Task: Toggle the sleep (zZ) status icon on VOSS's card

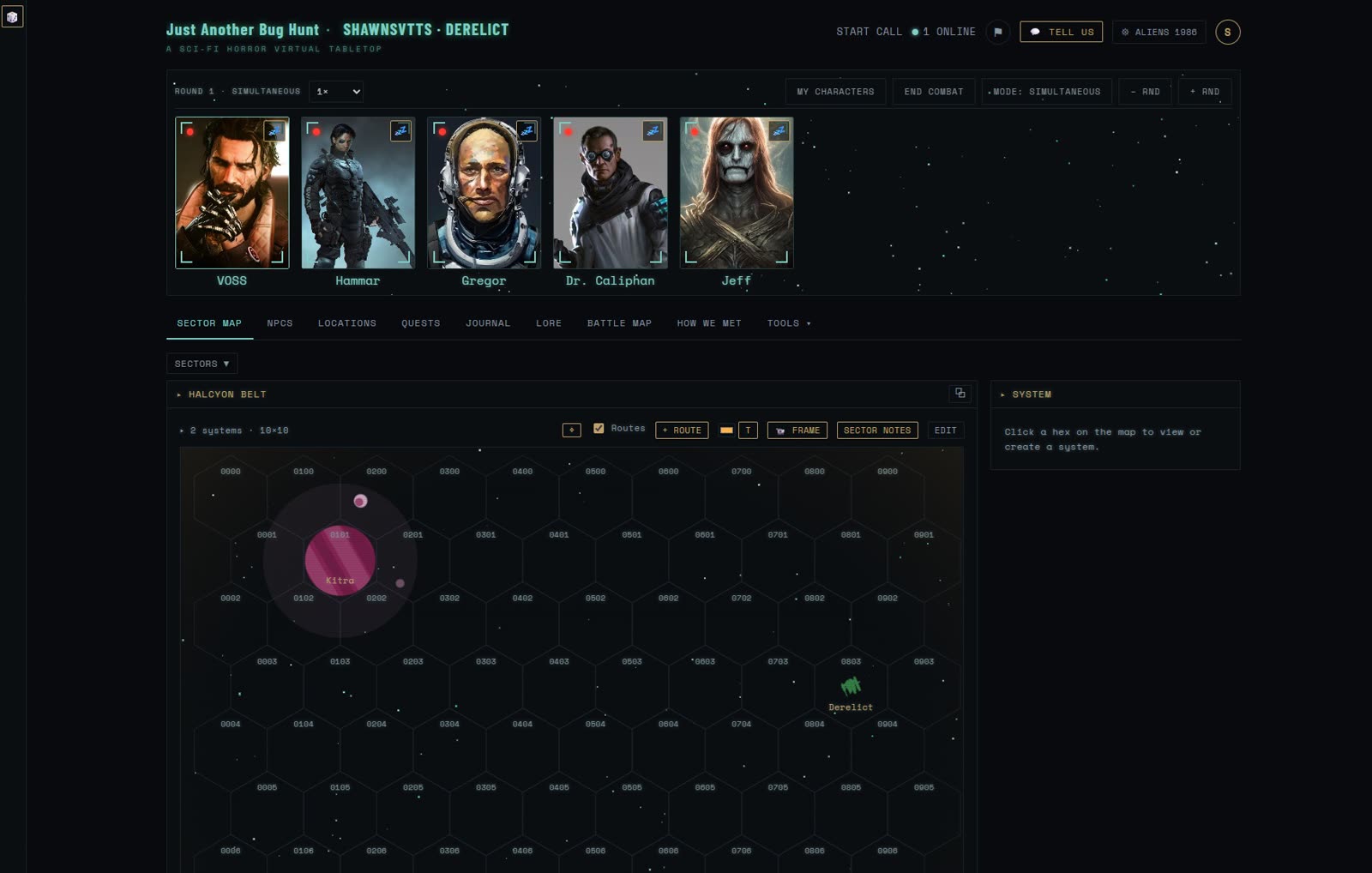Action: click(274, 130)
